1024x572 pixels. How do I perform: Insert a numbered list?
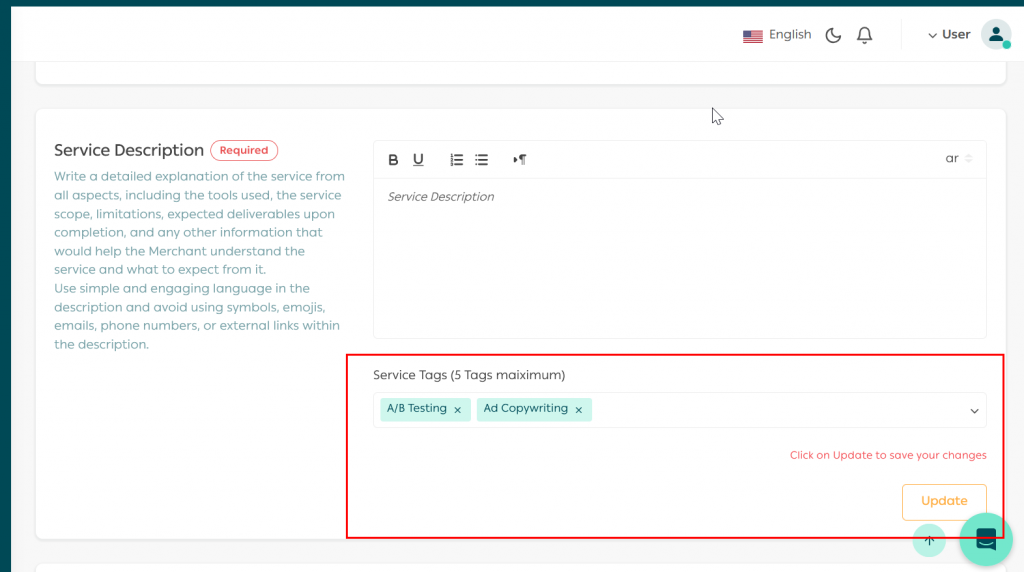tap(456, 160)
